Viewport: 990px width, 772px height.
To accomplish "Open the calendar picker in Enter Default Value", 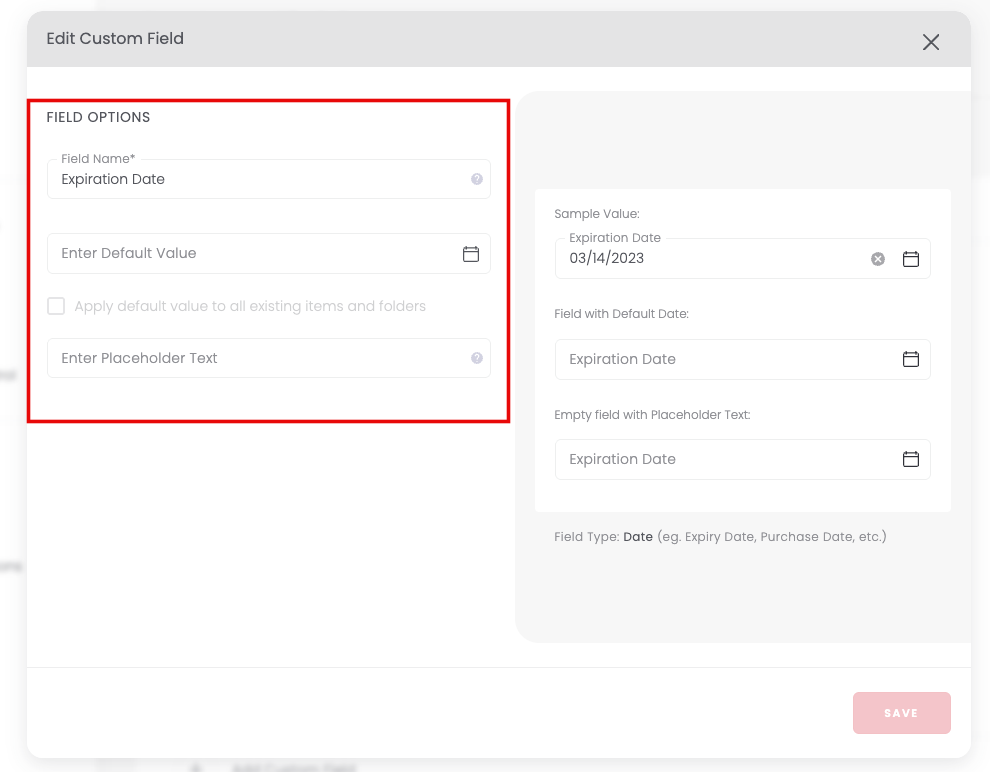I will click(471, 254).
